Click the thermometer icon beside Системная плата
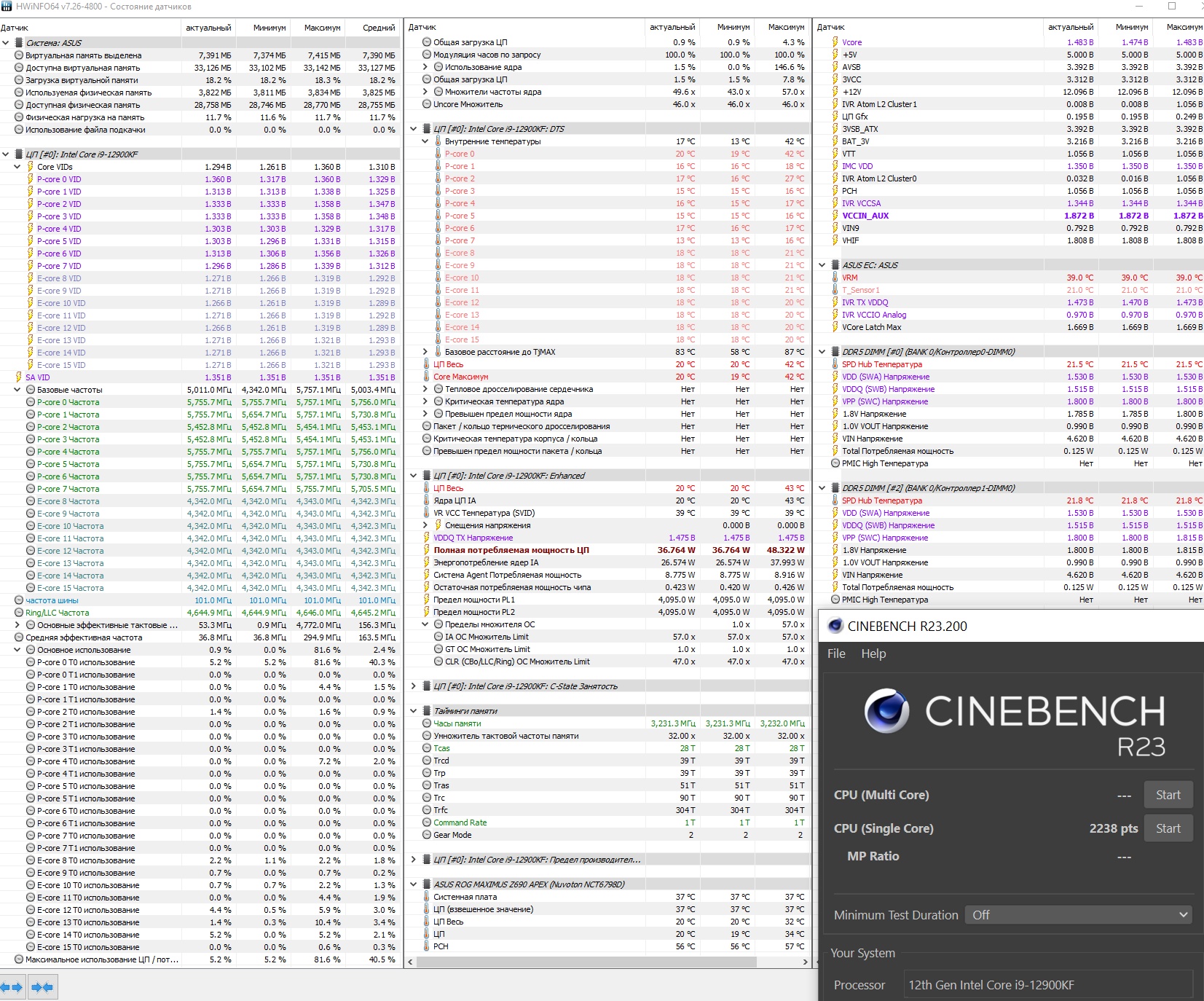Viewport: 1204px width, 1001px height. (x=427, y=897)
